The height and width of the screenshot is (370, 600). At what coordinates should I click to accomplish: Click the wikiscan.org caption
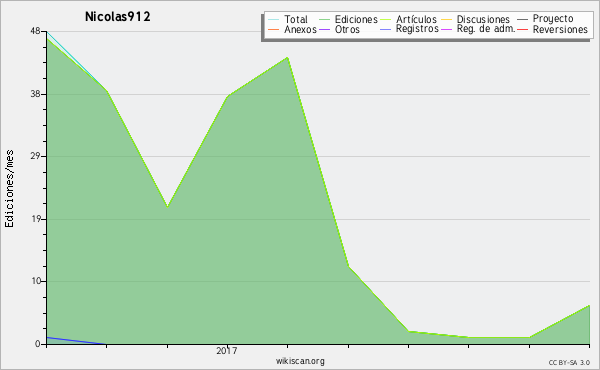pyautogui.click(x=300, y=361)
